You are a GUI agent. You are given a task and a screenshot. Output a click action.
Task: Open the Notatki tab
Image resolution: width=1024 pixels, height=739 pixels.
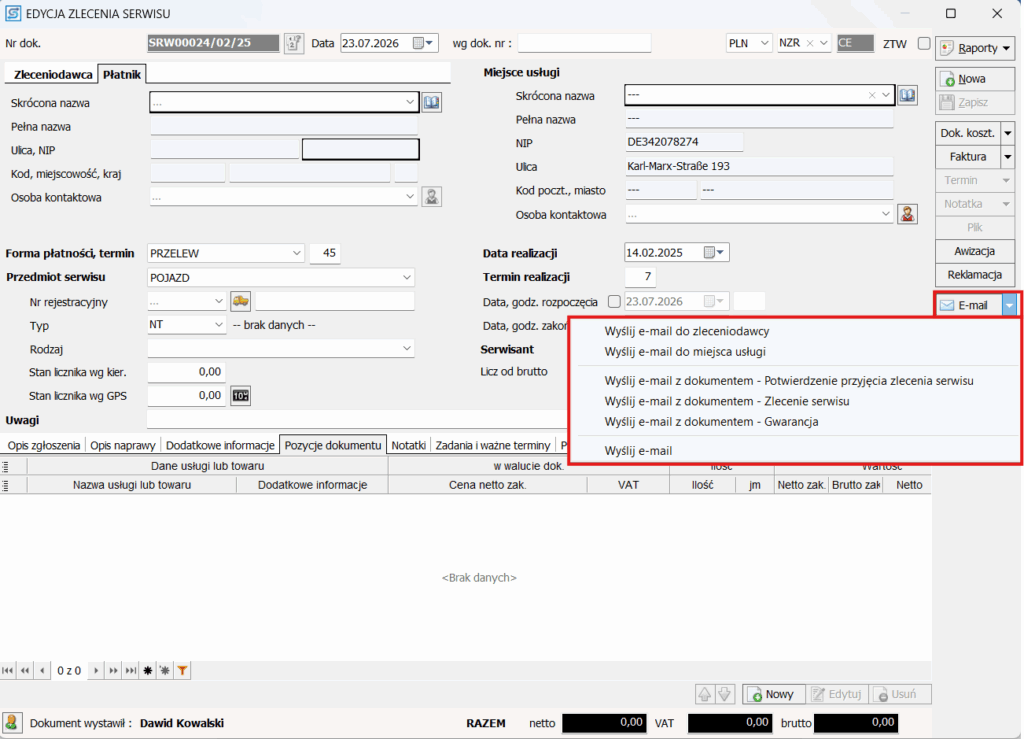[409, 445]
